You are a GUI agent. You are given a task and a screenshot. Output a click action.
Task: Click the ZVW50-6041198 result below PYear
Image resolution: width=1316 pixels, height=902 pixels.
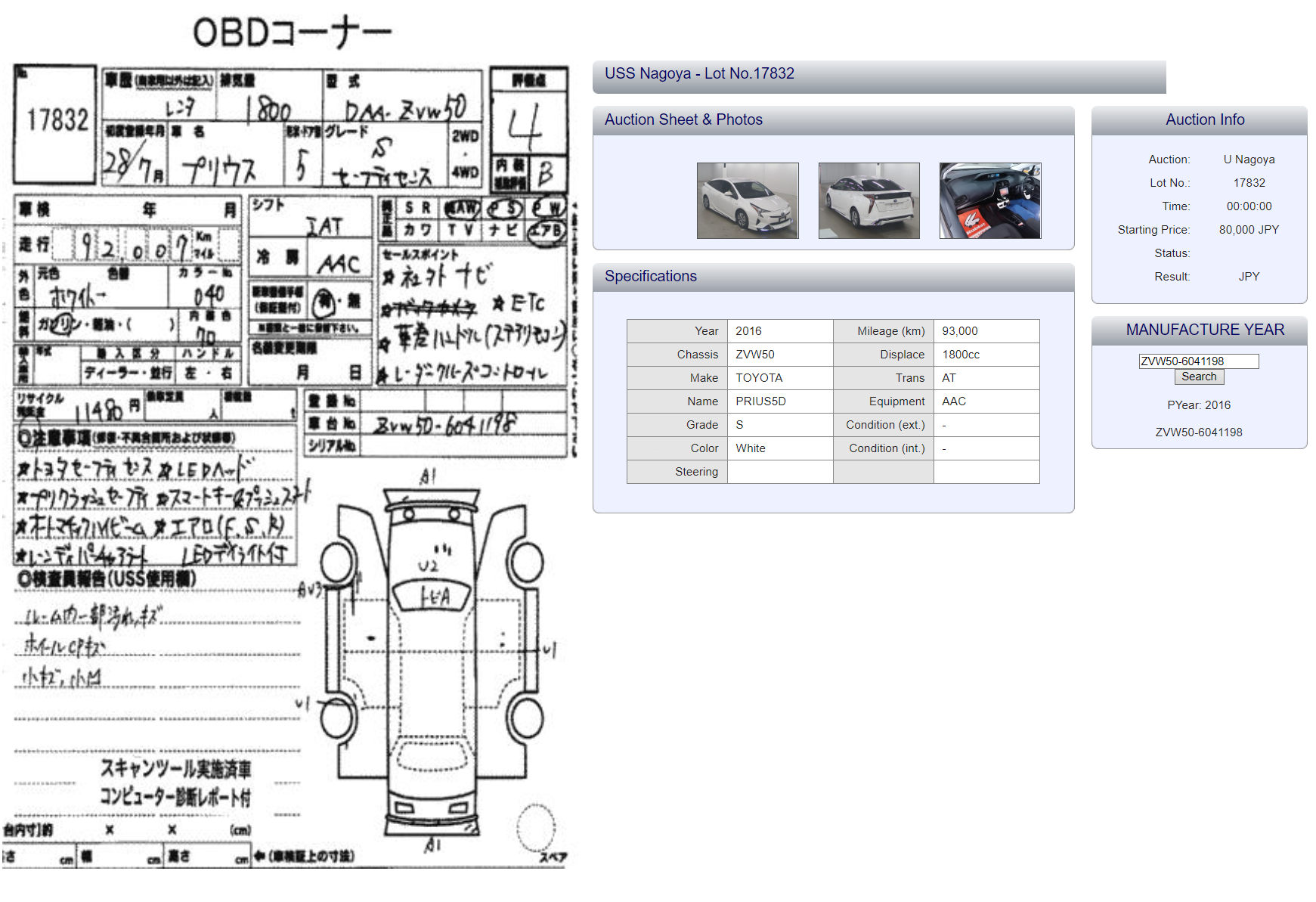pos(1199,432)
